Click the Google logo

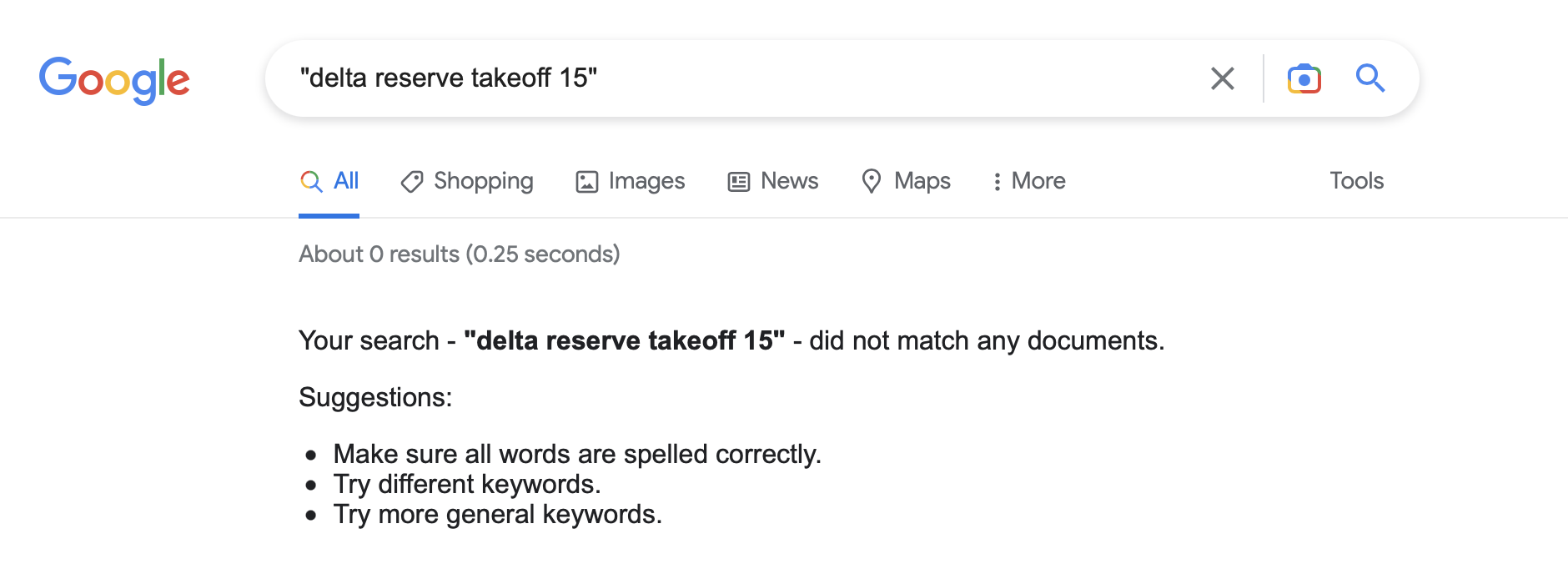tap(114, 79)
